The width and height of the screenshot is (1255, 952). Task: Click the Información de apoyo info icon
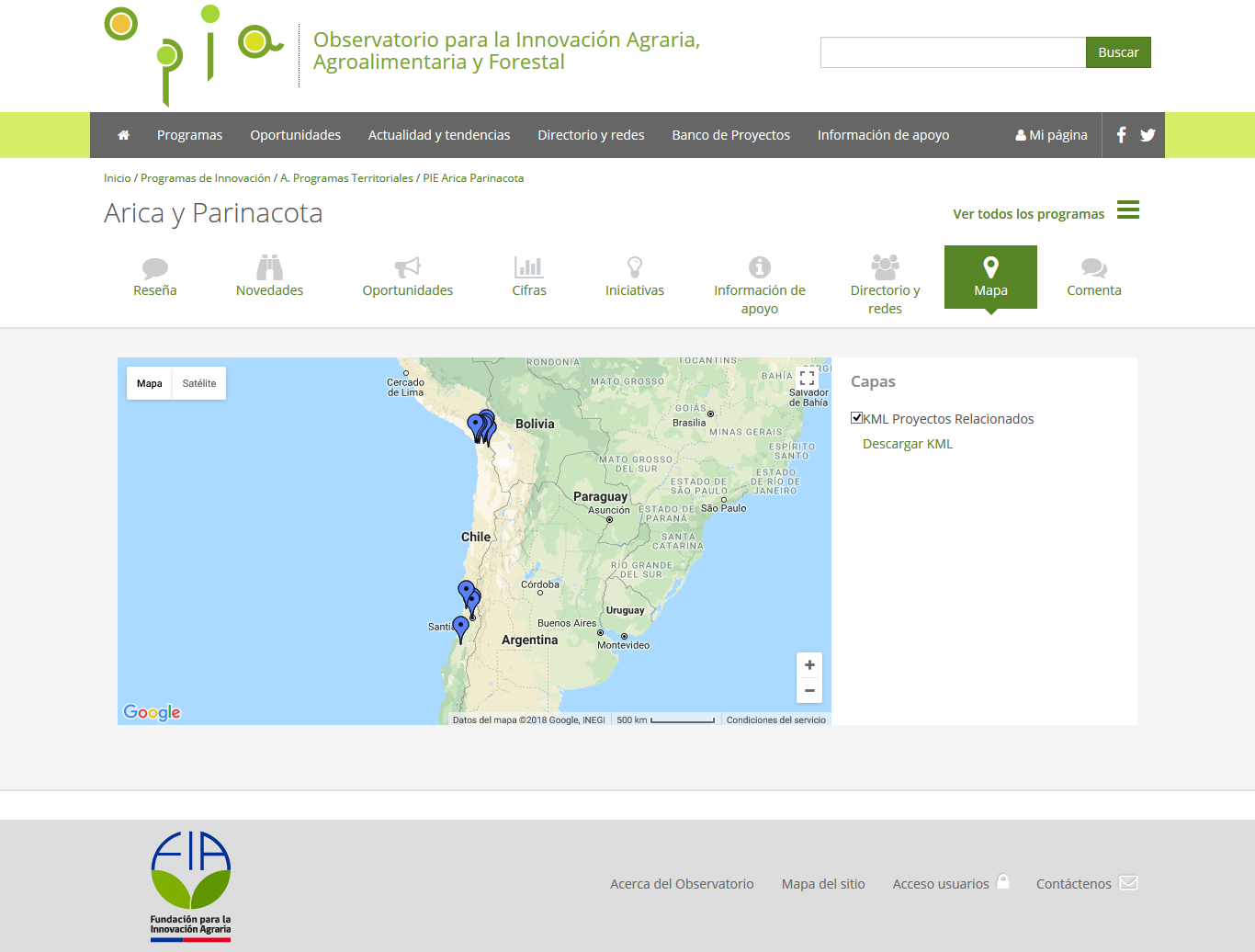click(759, 266)
